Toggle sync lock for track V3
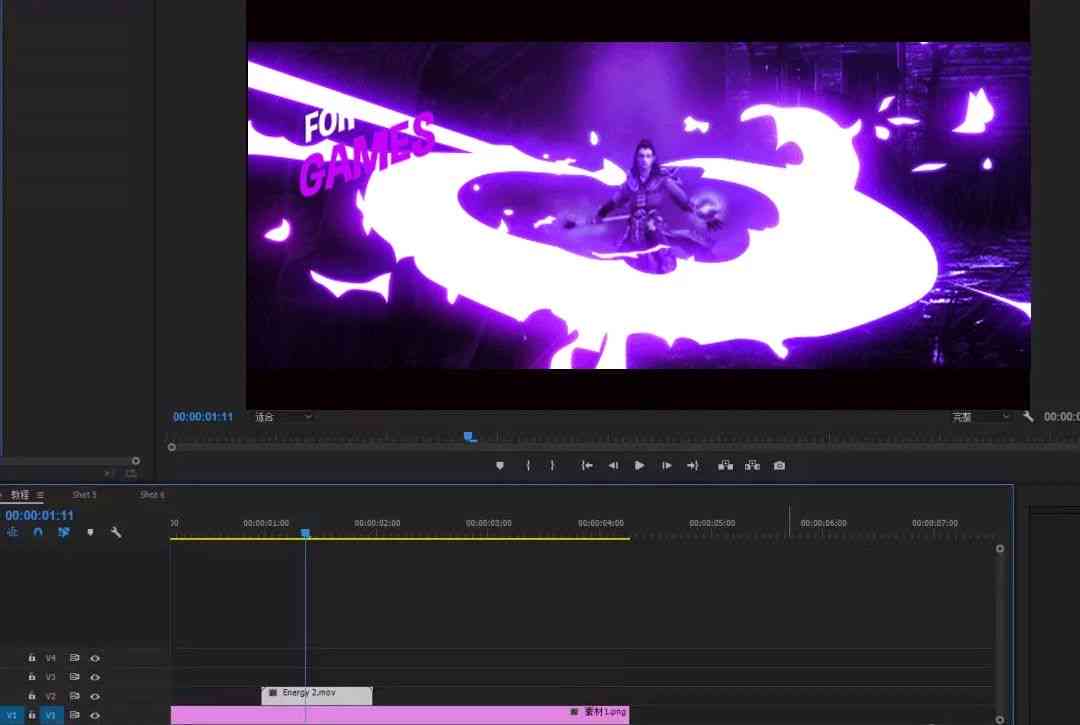This screenshot has height=725, width=1080. 74,677
